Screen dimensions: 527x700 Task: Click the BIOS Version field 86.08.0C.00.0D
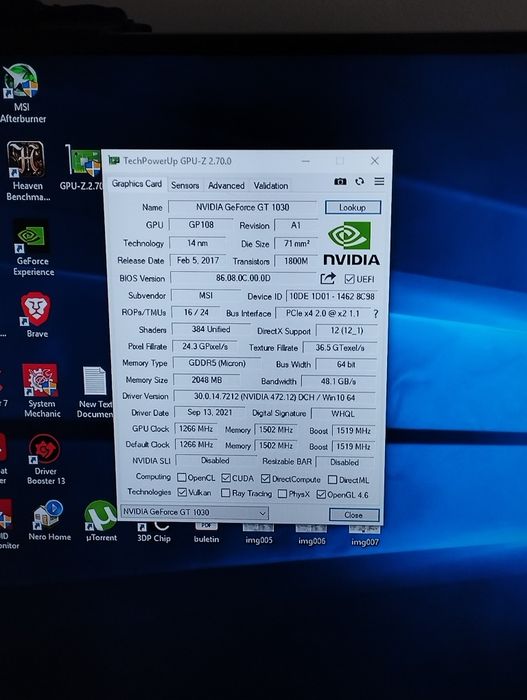243,278
